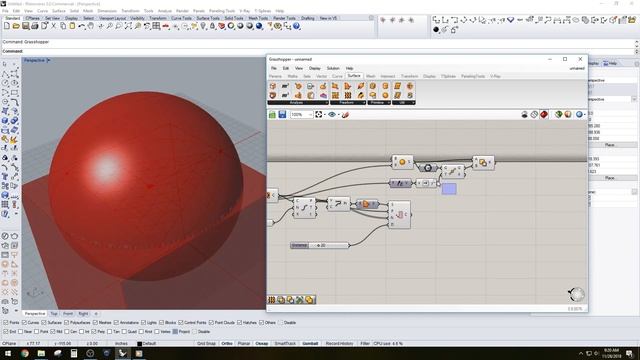The width and height of the screenshot is (640, 360).
Task: Click the Sphere primitive icon in Primitive panel
Action: click(x=385, y=95)
